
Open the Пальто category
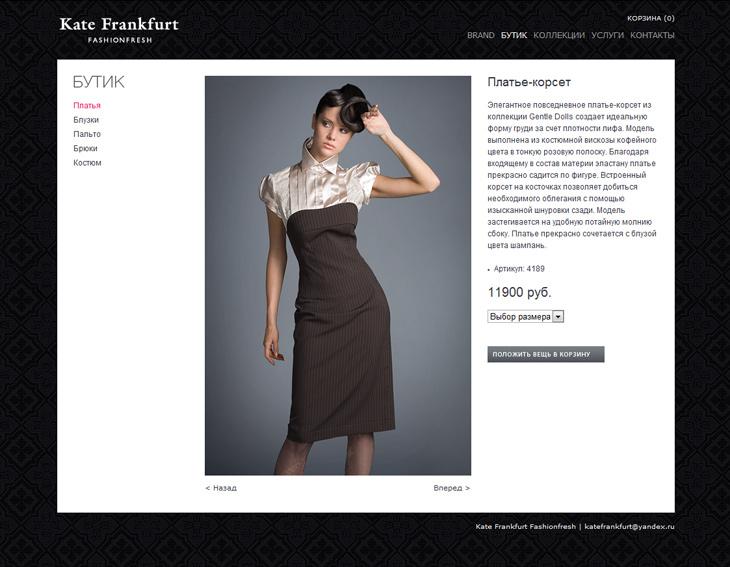click(x=87, y=134)
